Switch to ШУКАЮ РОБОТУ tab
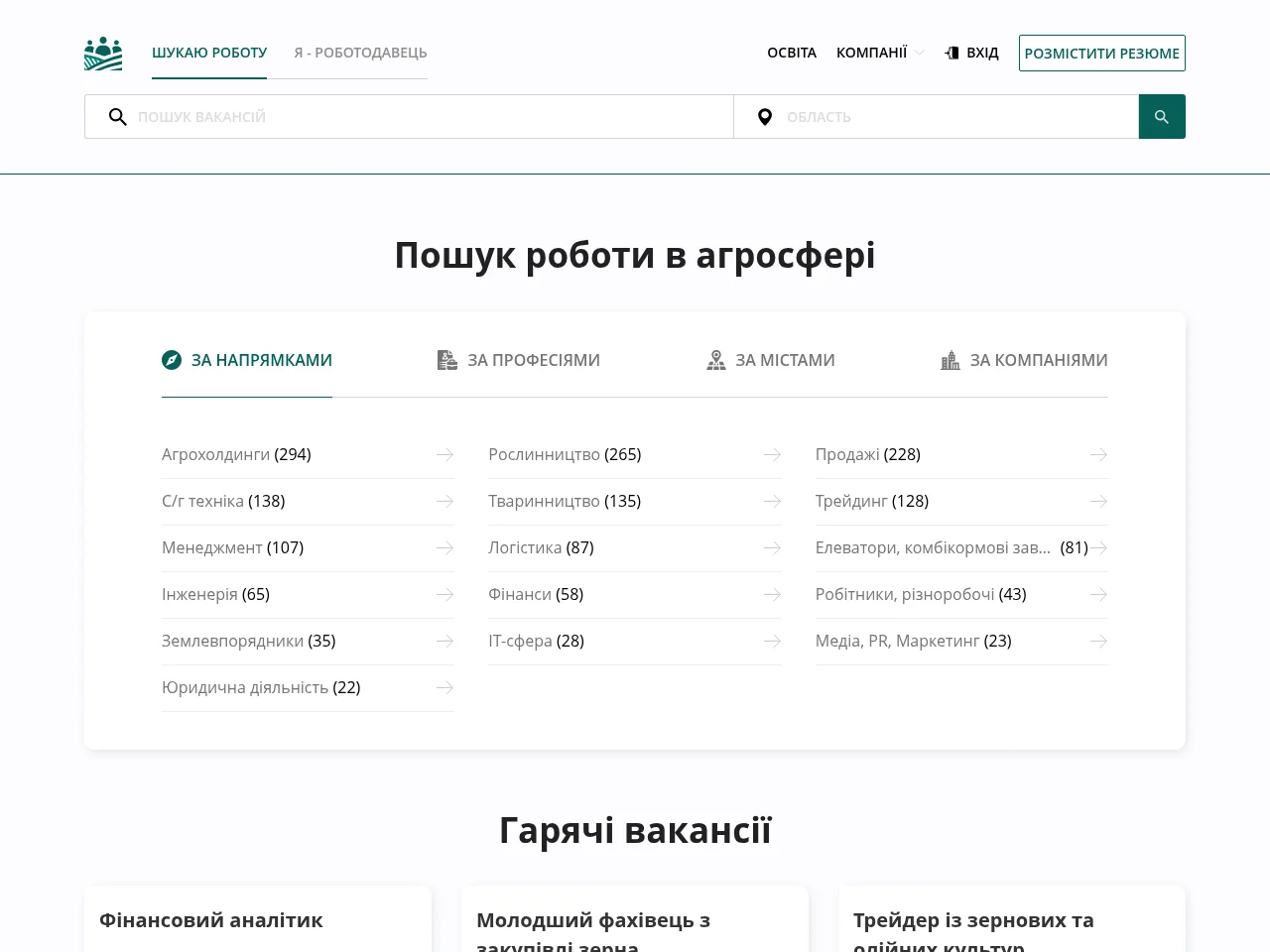Screen dimensions: 1270x952 pos(209,53)
